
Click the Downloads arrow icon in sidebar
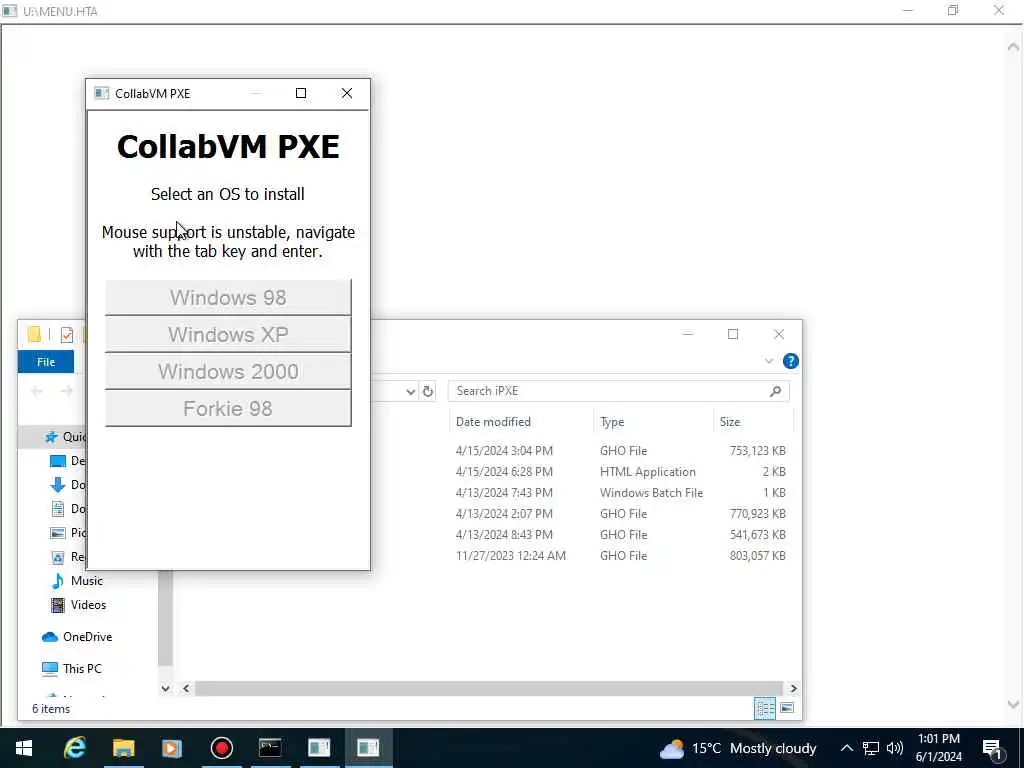tap(57, 485)
